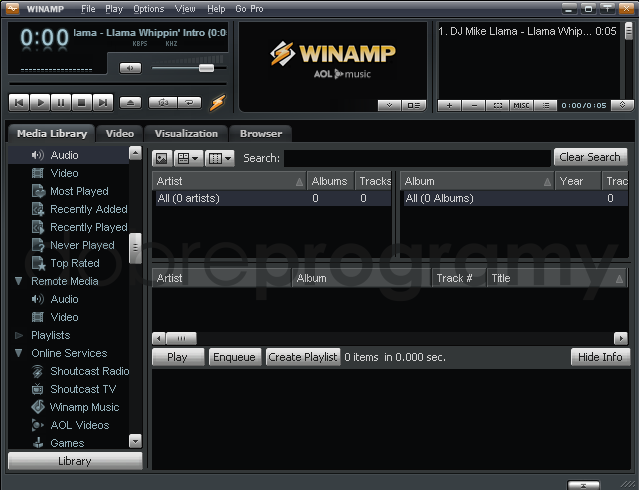
Task: Open the Options menu
Action: [x=149, y=9]
